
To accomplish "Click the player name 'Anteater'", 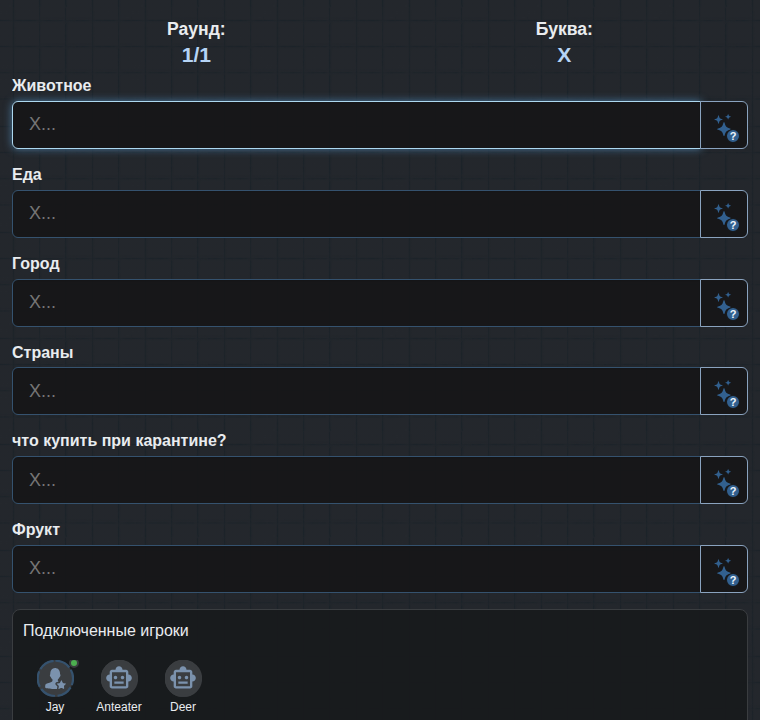I will 119,707.
